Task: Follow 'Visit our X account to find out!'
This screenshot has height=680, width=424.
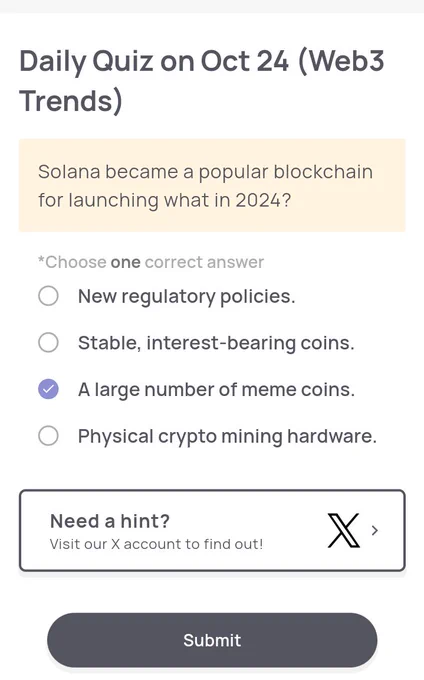Action: point(156,544)
